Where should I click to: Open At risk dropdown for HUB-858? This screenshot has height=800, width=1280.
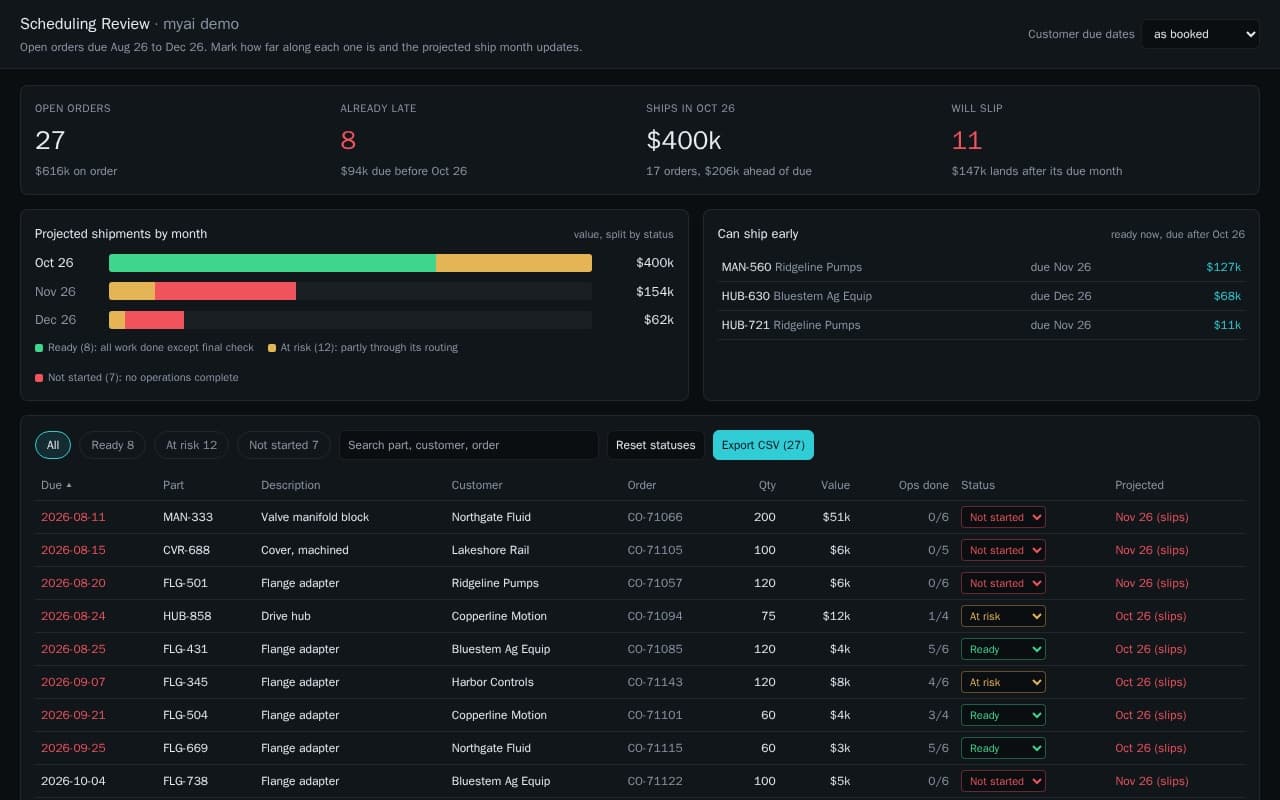pyautogui.click(x=1003, y=616)
